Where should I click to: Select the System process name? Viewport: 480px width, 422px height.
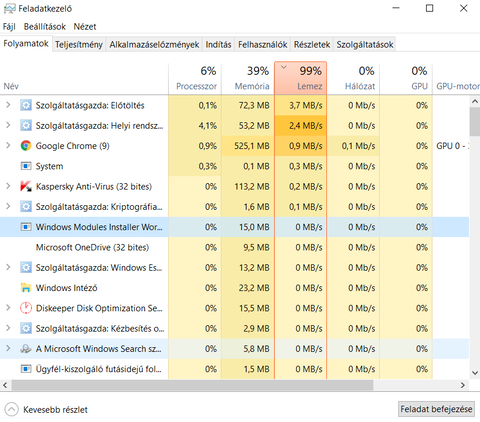tap(49, 166)
